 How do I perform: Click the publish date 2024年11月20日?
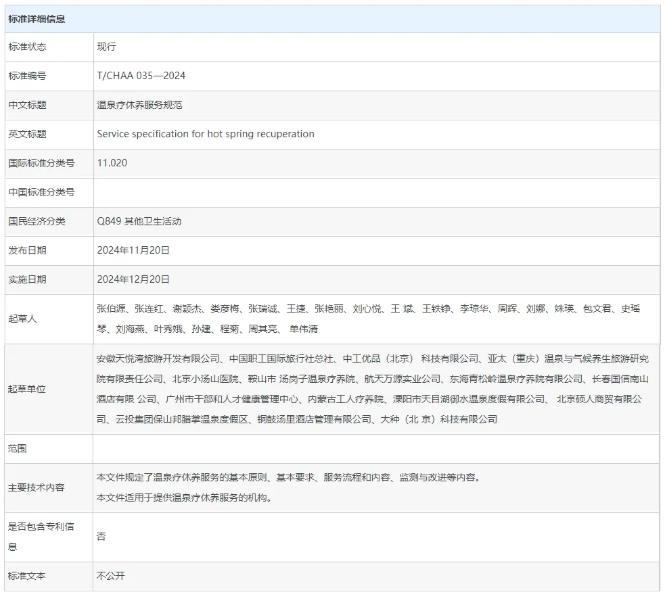click(x=134, y=250)
